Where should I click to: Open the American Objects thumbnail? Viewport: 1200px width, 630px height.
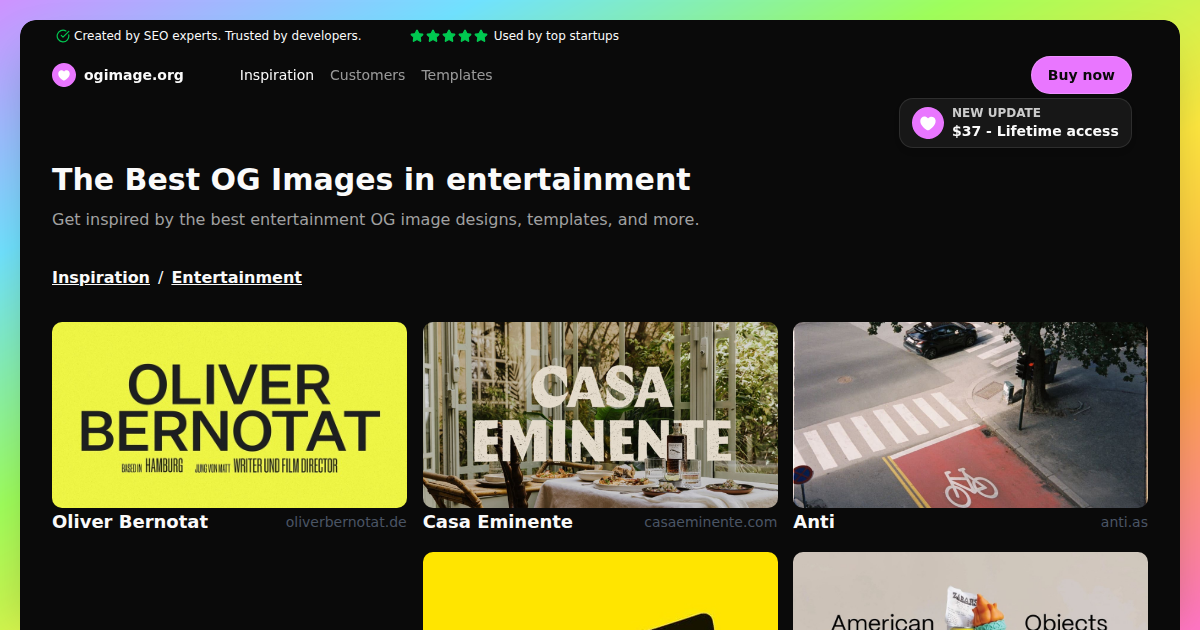coord(970,591)
